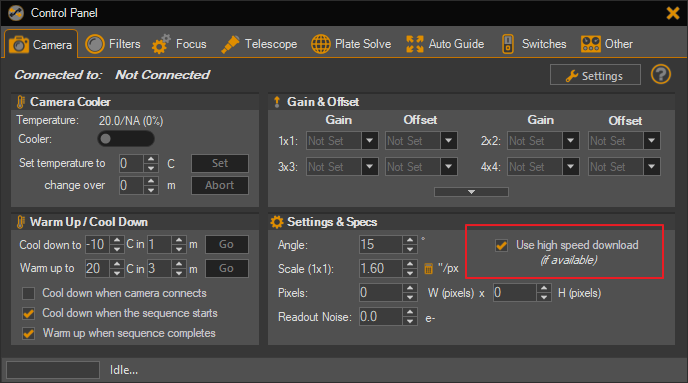Click the Idle... status text
This screenshot has width=688, height=383.
coord(124,370)
